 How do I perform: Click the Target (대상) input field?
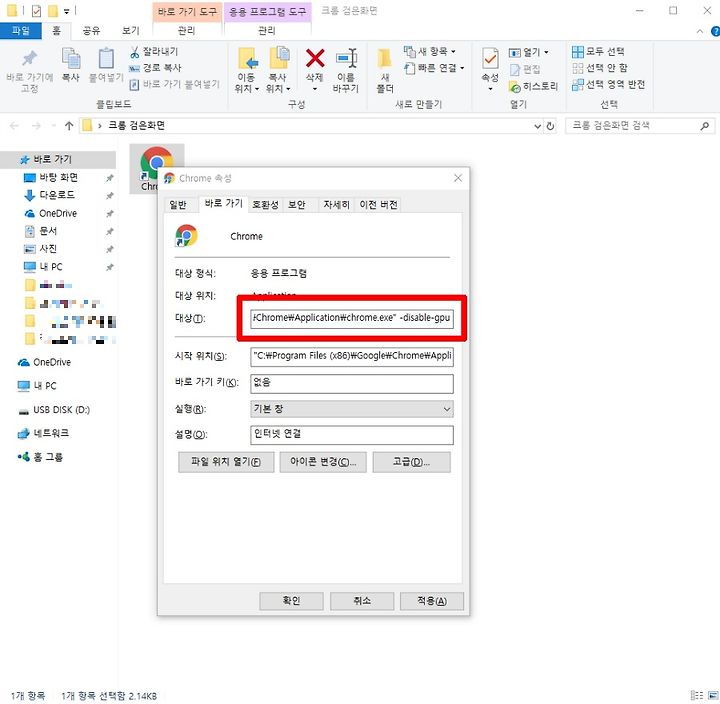[x=352, y=318]
